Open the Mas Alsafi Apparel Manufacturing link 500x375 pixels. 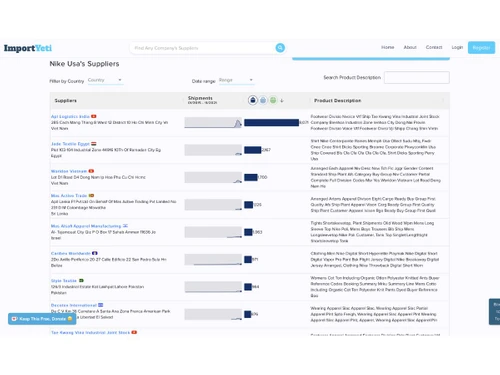[x=86, y=226]
